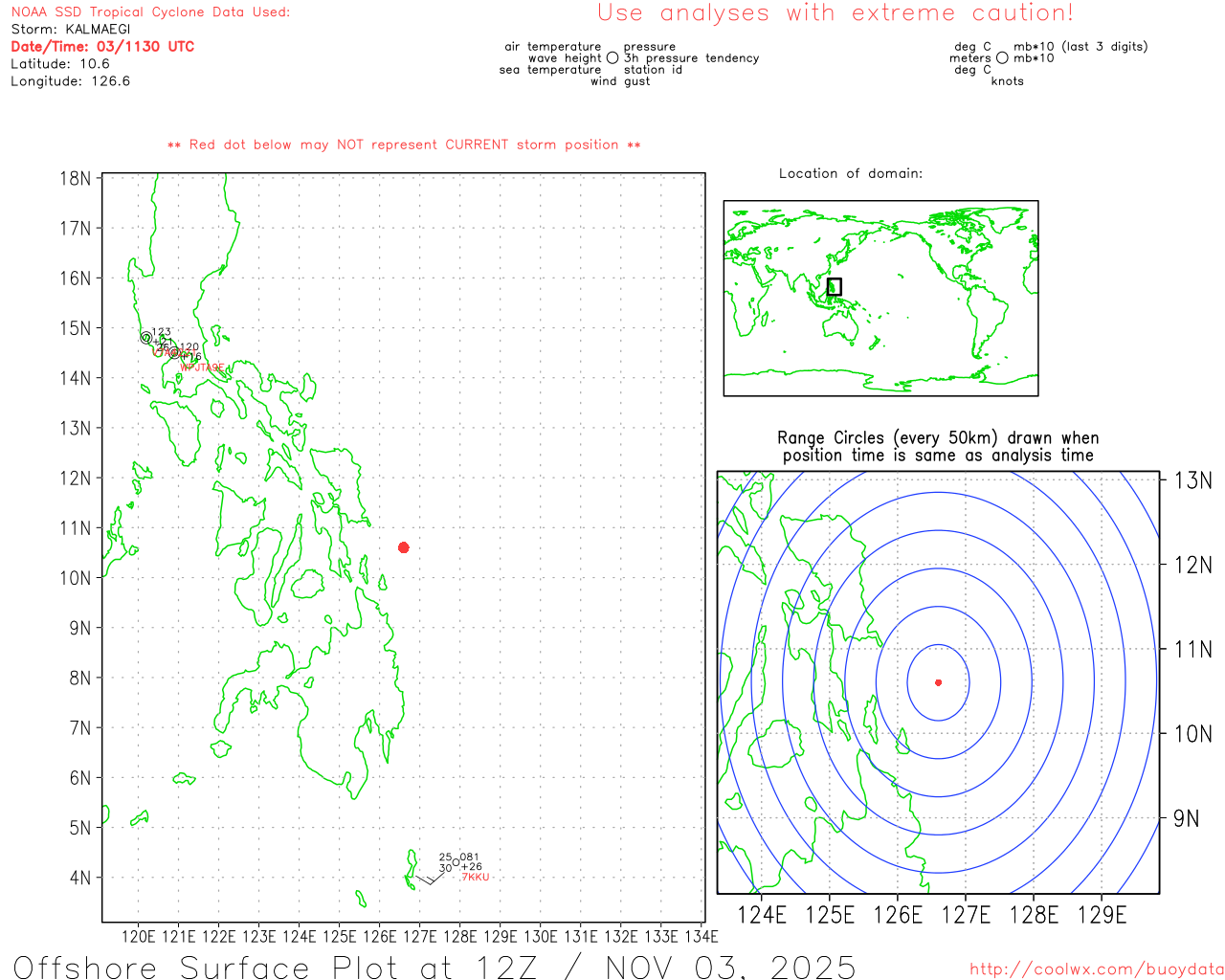1225x980 pixels.
Task: Click the '14N' latitude axis label
Action: coord(76,378)
